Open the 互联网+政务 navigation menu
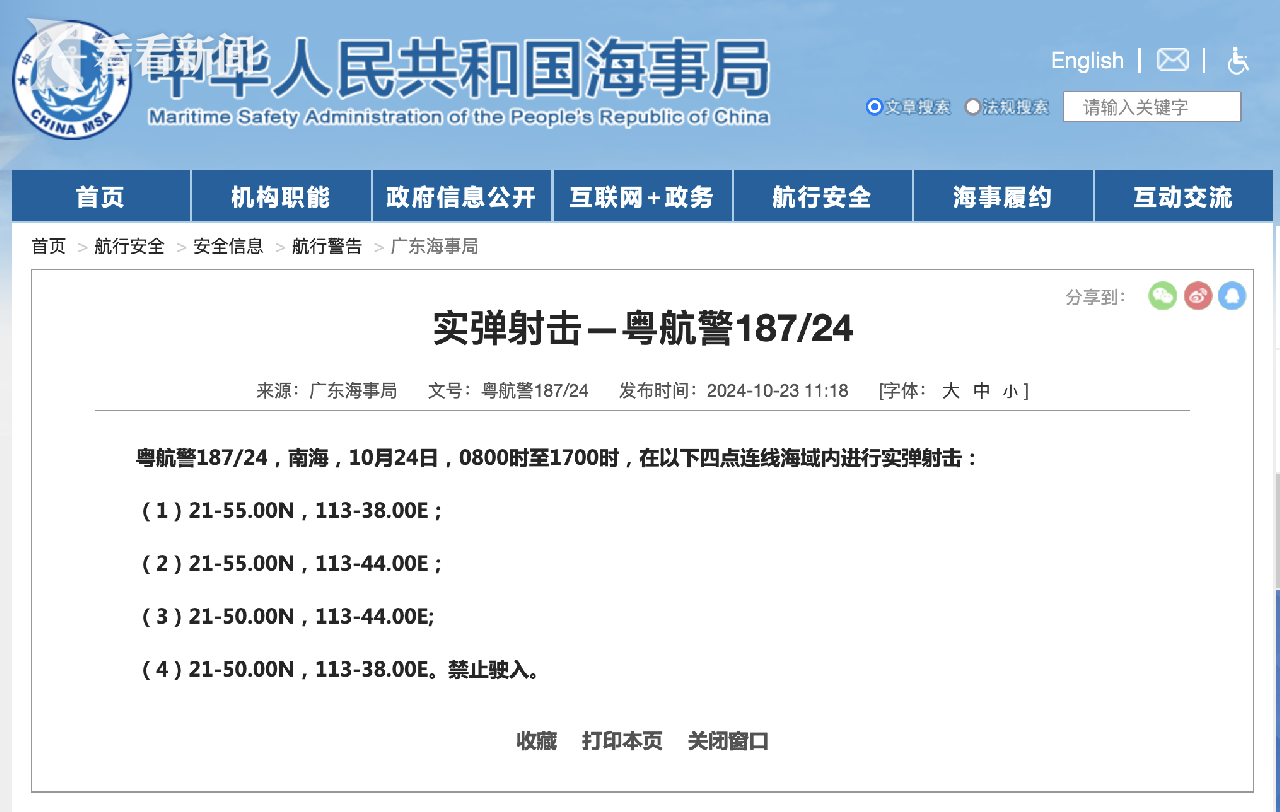This screenshot has width=1280, height=812. [x=641, y=197]
